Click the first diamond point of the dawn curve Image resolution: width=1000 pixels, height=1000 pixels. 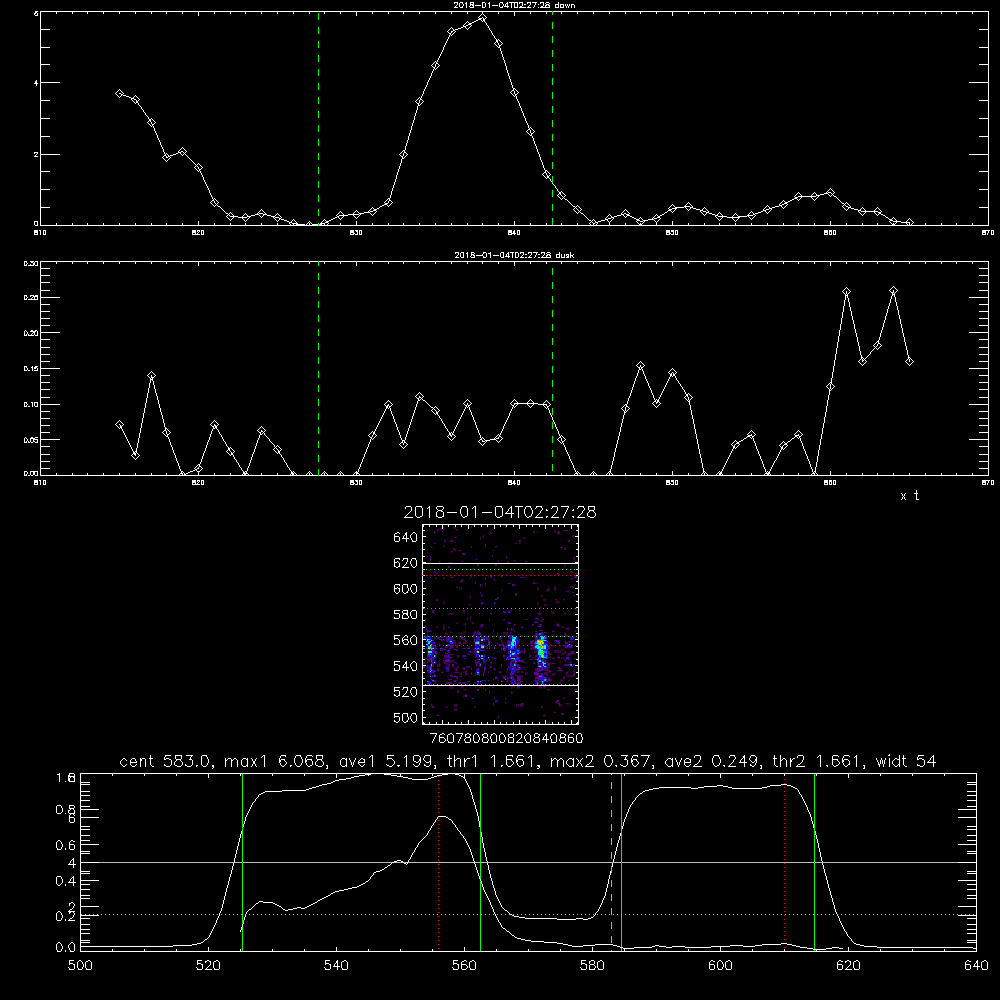point(119,93)
